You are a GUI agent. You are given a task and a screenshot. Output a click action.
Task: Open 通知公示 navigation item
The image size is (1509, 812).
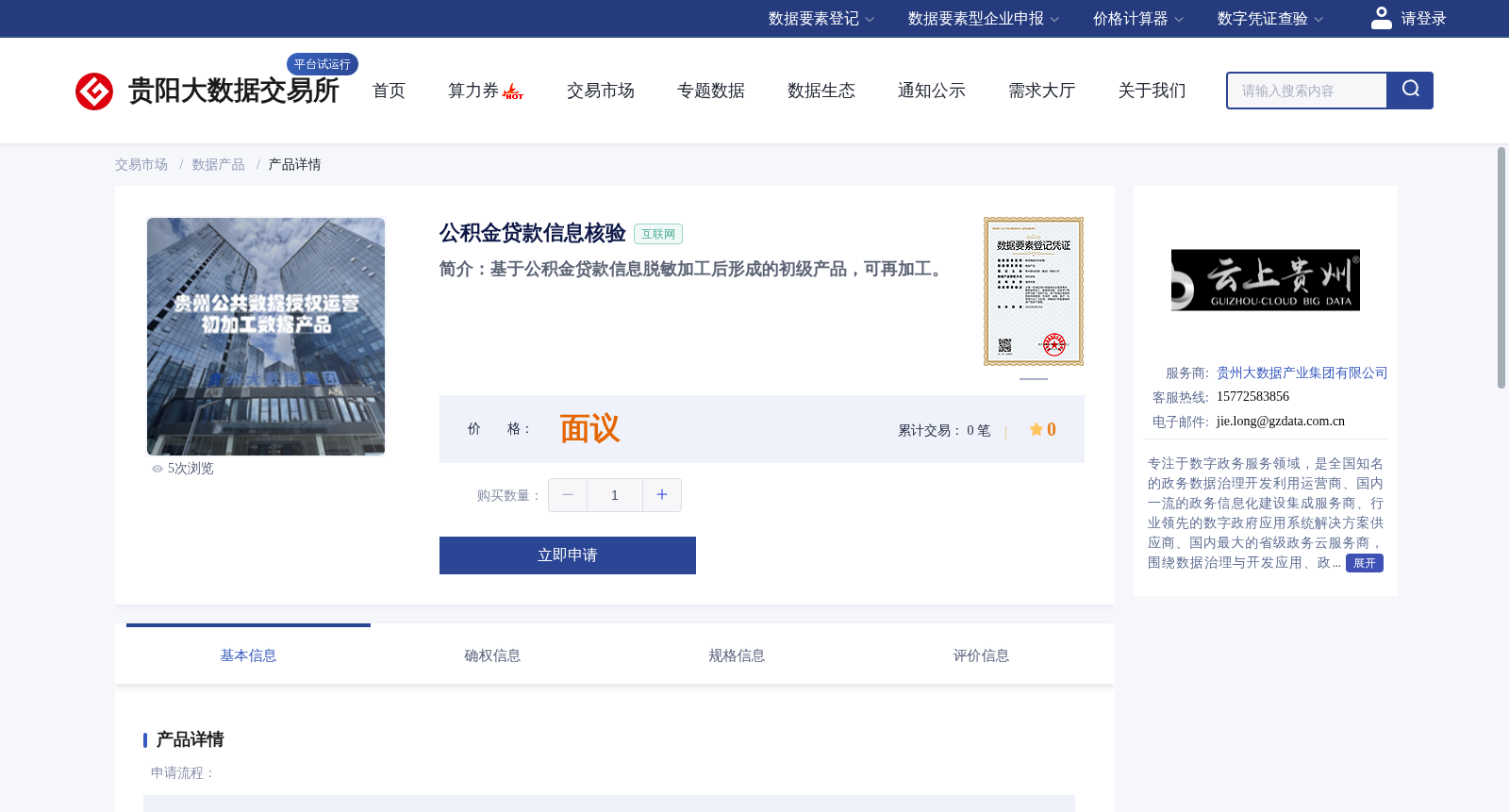(932, 91)
